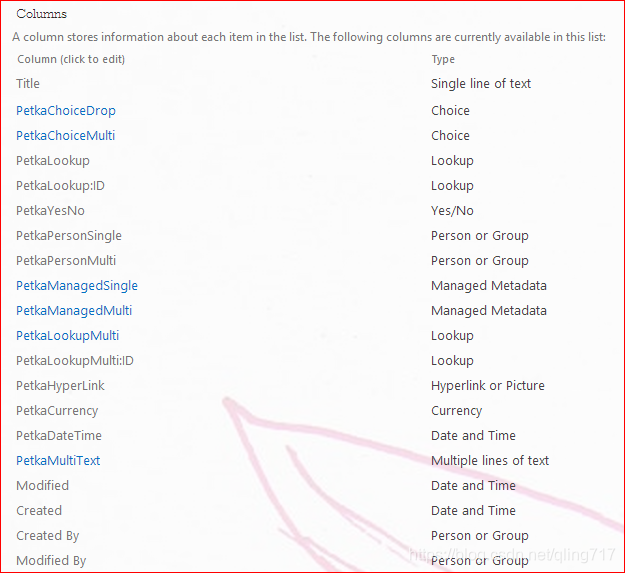Click the Created column name

click(x=39, y=511)
